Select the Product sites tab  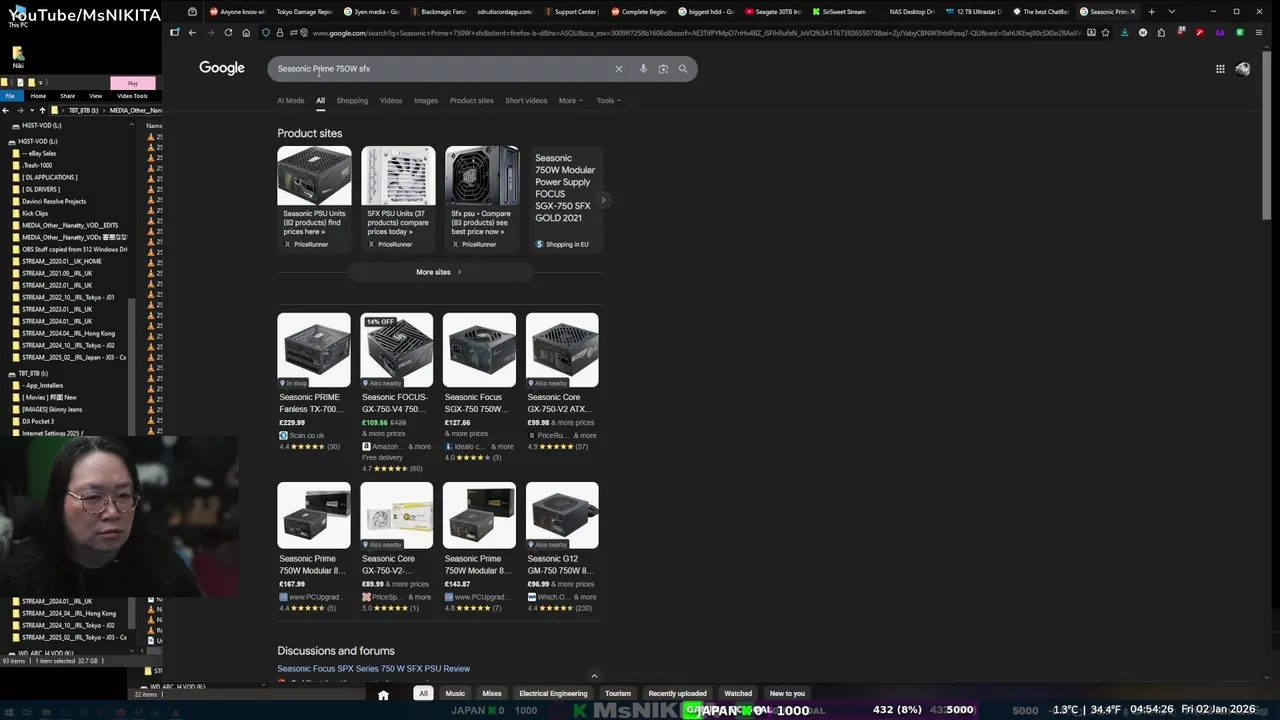471,100
